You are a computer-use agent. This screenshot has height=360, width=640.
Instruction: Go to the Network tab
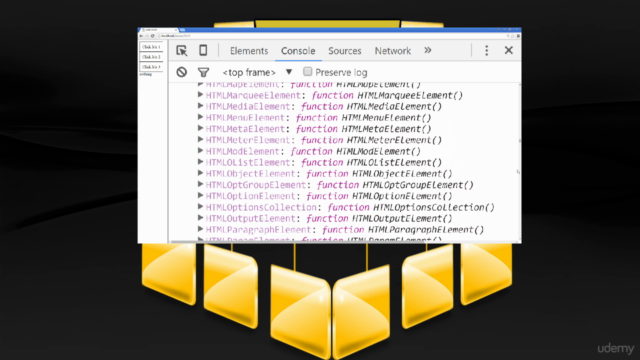[393, 51]
